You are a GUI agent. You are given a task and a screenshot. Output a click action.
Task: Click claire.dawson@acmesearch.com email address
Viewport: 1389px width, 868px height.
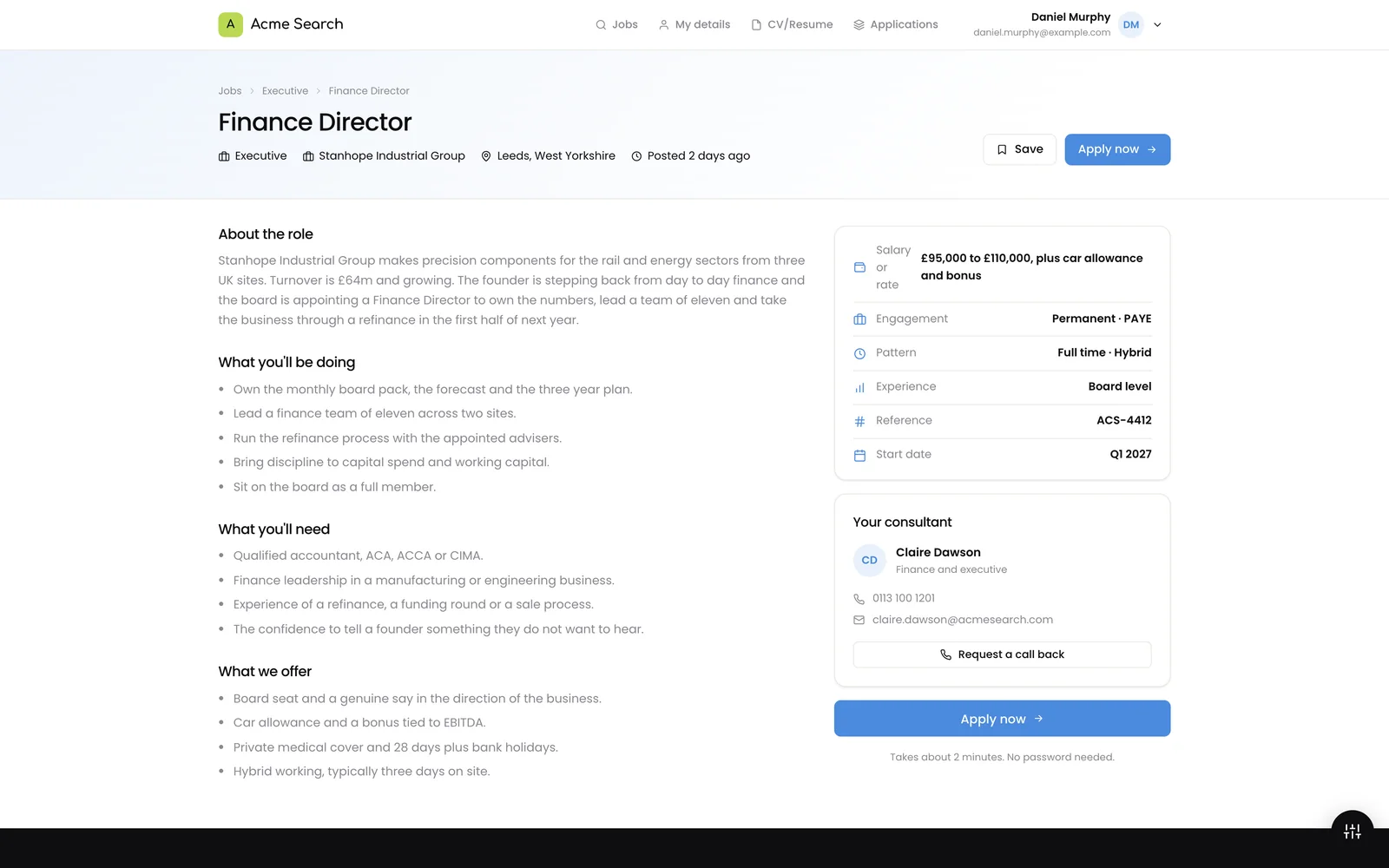(x=963, y=620)
